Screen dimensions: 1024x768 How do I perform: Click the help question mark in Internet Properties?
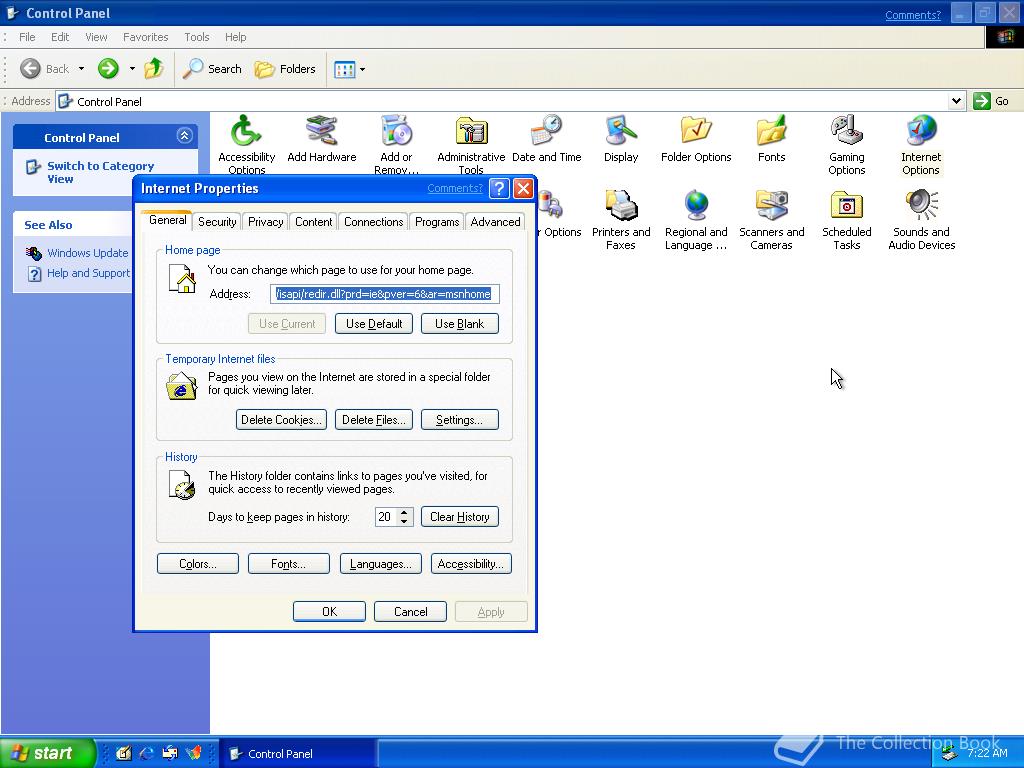tap(499, 189)
